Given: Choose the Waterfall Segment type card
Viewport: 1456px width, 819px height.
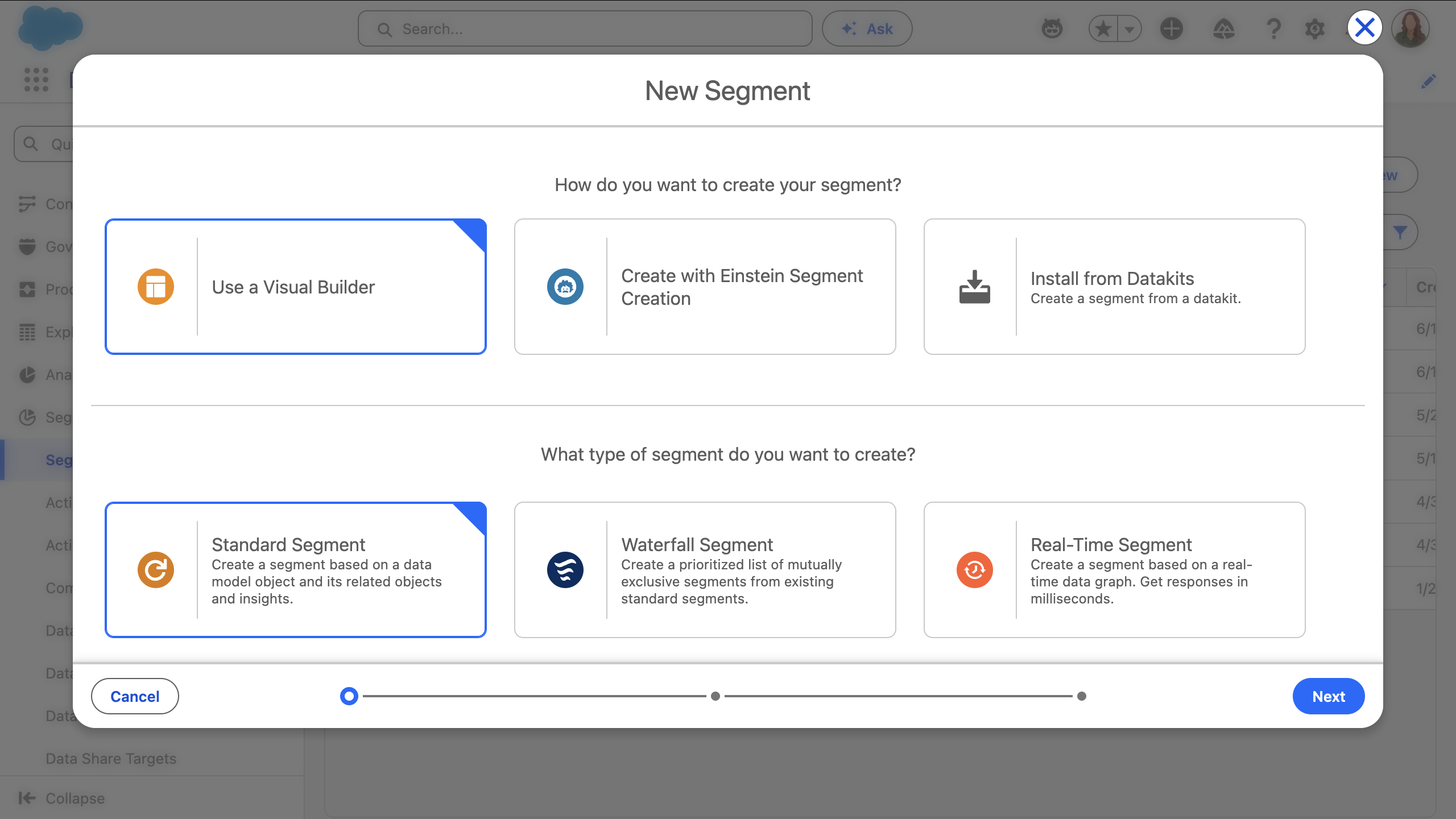Looking at the screenshot, I should pos(705,570).
